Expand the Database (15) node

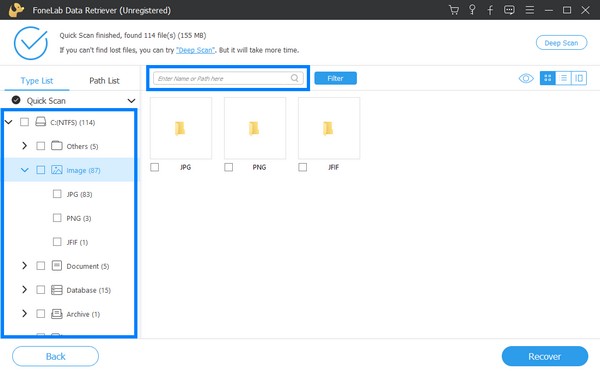click(24, 290)
